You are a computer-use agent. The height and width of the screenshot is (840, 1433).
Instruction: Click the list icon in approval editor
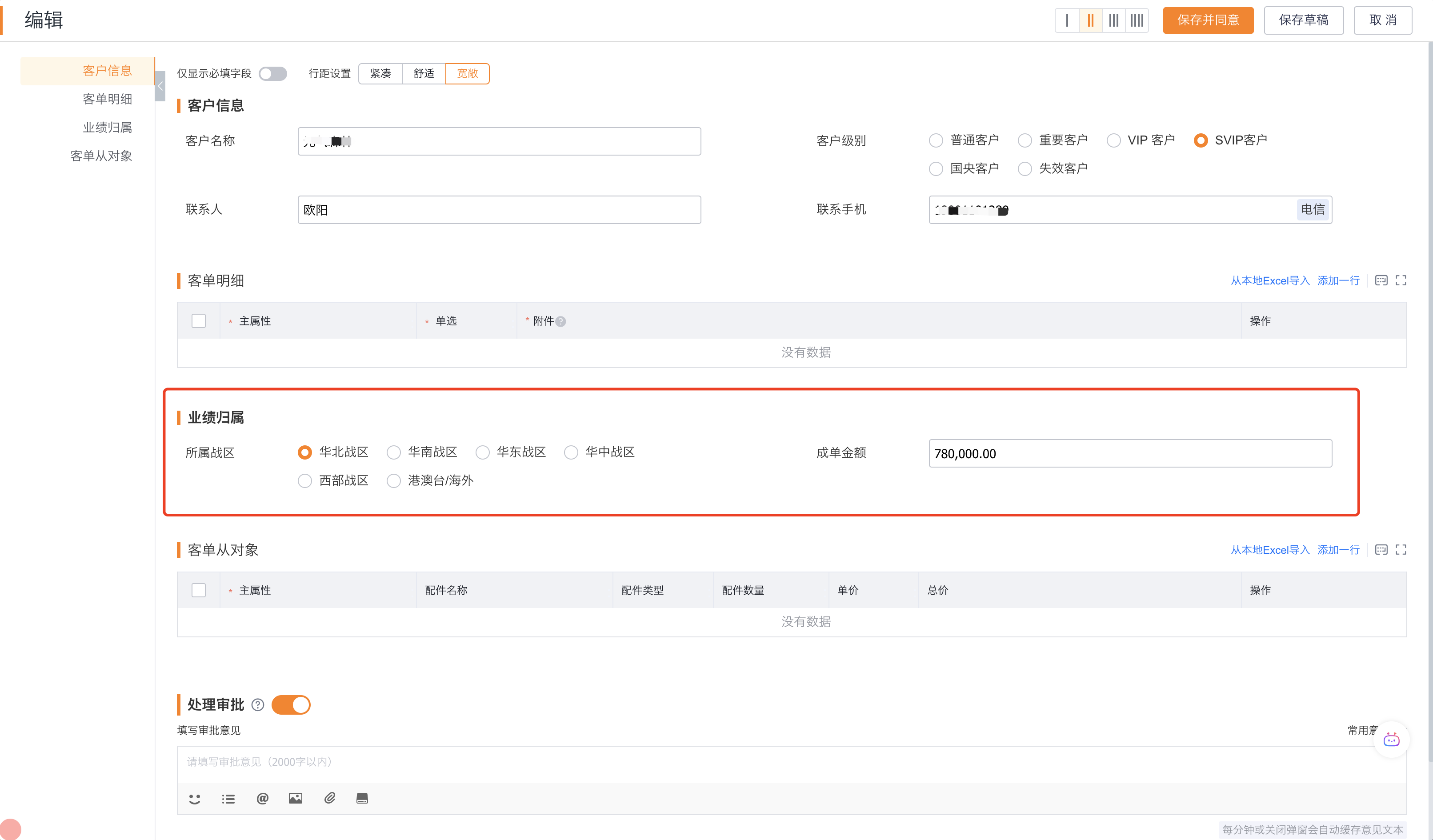click(228, 799)
